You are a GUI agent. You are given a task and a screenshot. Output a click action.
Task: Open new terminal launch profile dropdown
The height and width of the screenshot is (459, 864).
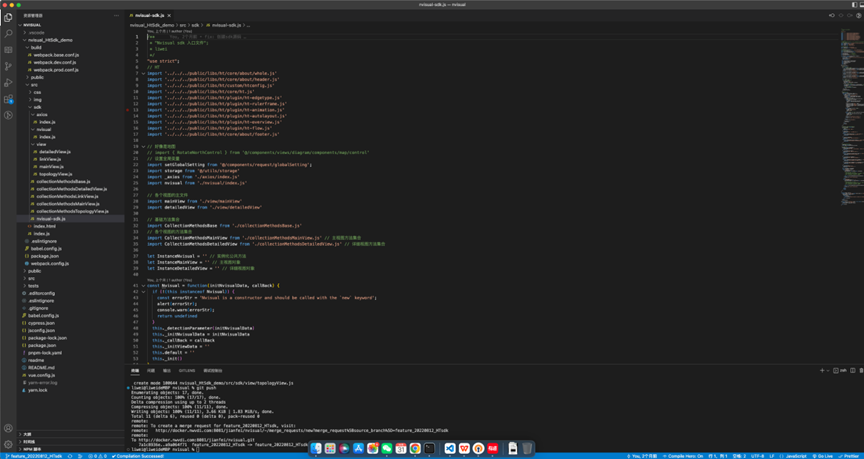pyautogui.click(x=829, y=371)
